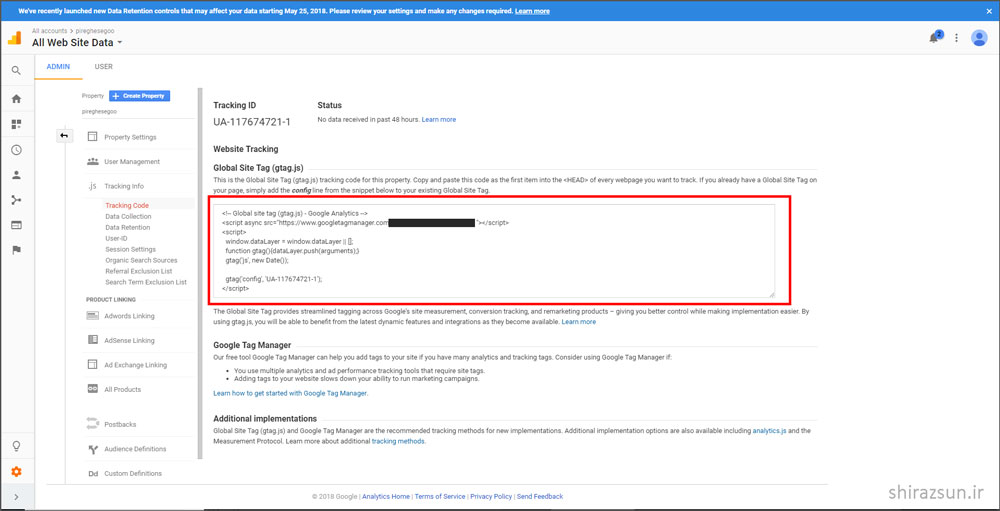Open Conversions flag icon in sidebar
Image resolution: width=1000 pixels, height=511 pixels.
pos(17,250)
